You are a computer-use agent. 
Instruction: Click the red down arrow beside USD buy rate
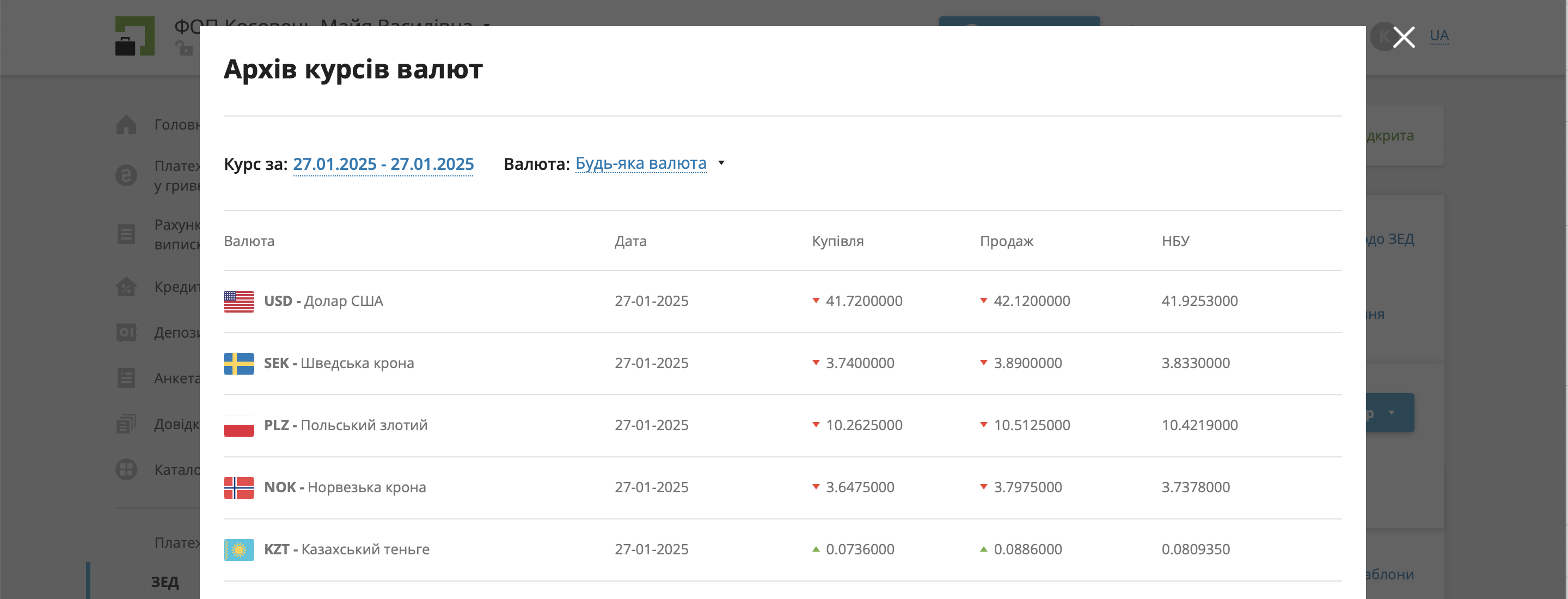(x=816, y=300)
